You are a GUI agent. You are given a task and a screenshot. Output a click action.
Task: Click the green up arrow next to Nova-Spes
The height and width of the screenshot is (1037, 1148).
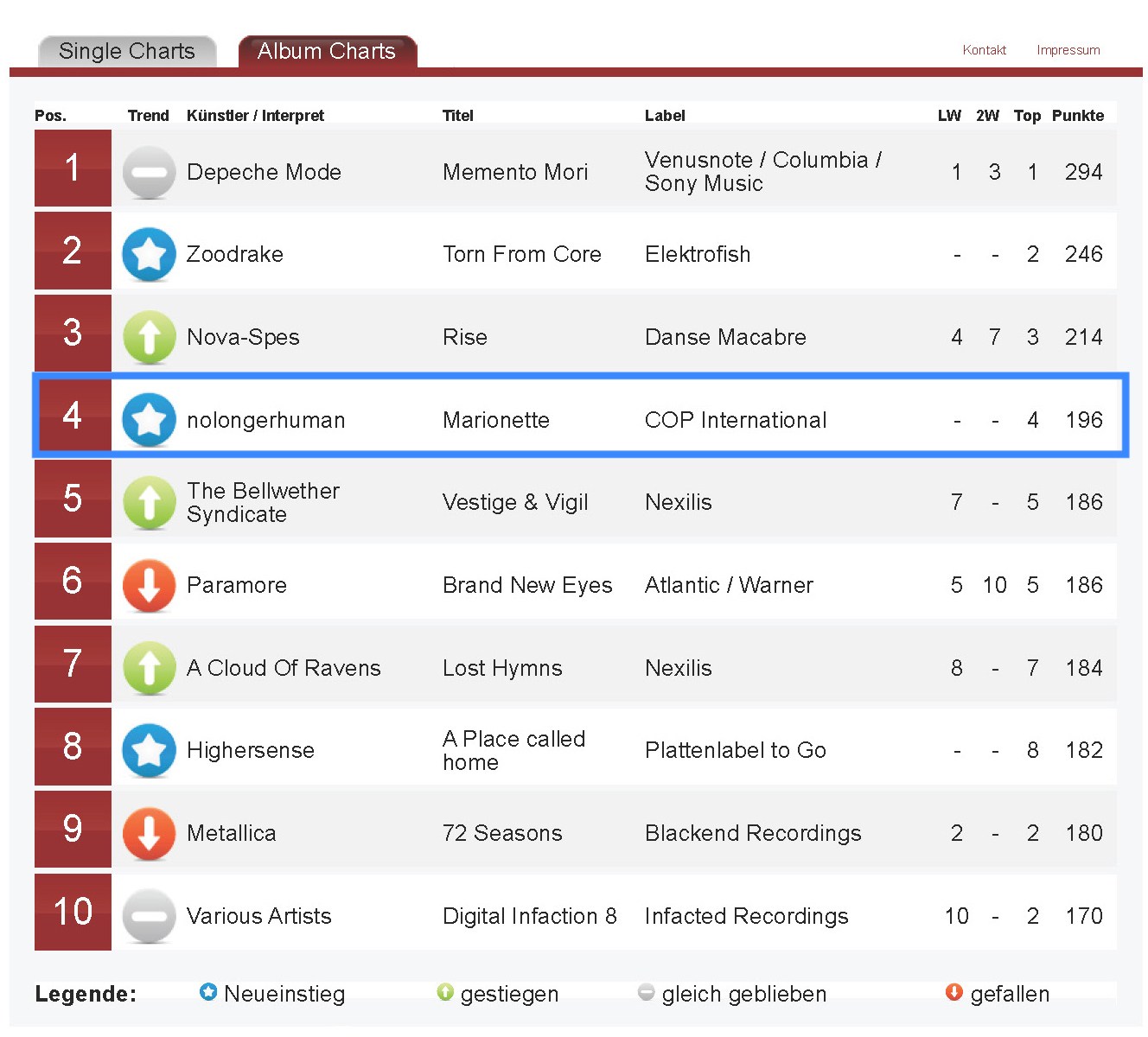(x=149, y=337)
